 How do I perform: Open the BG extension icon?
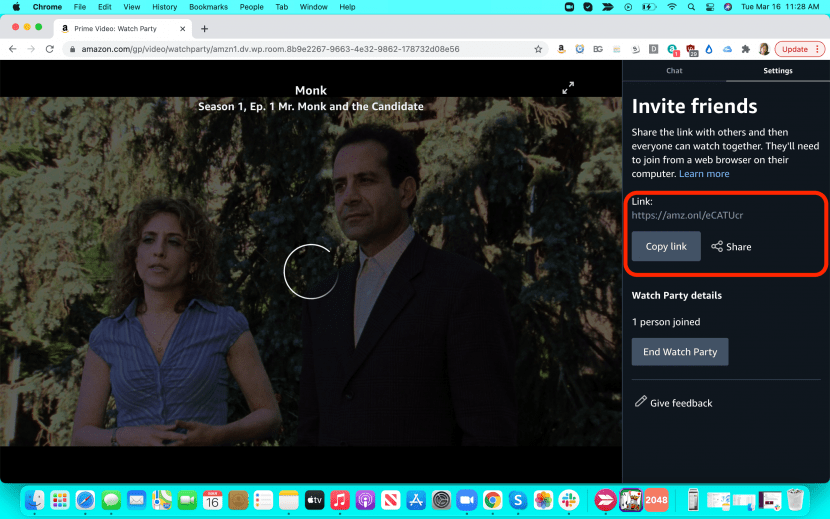(598, 49)
